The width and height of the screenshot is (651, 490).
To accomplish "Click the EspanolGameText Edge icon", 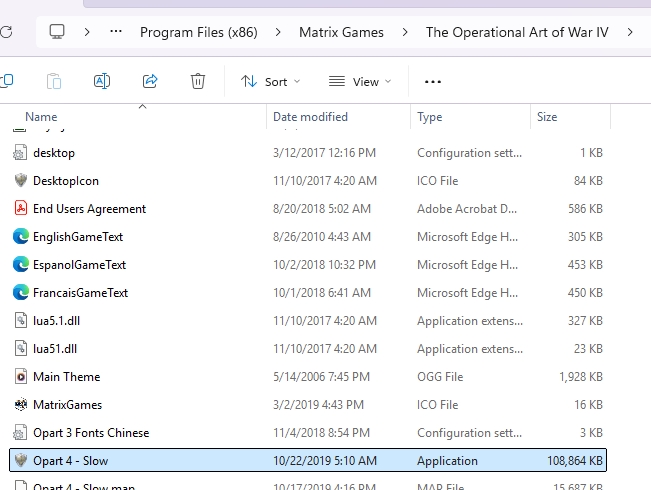I will [x=21, y=265].
